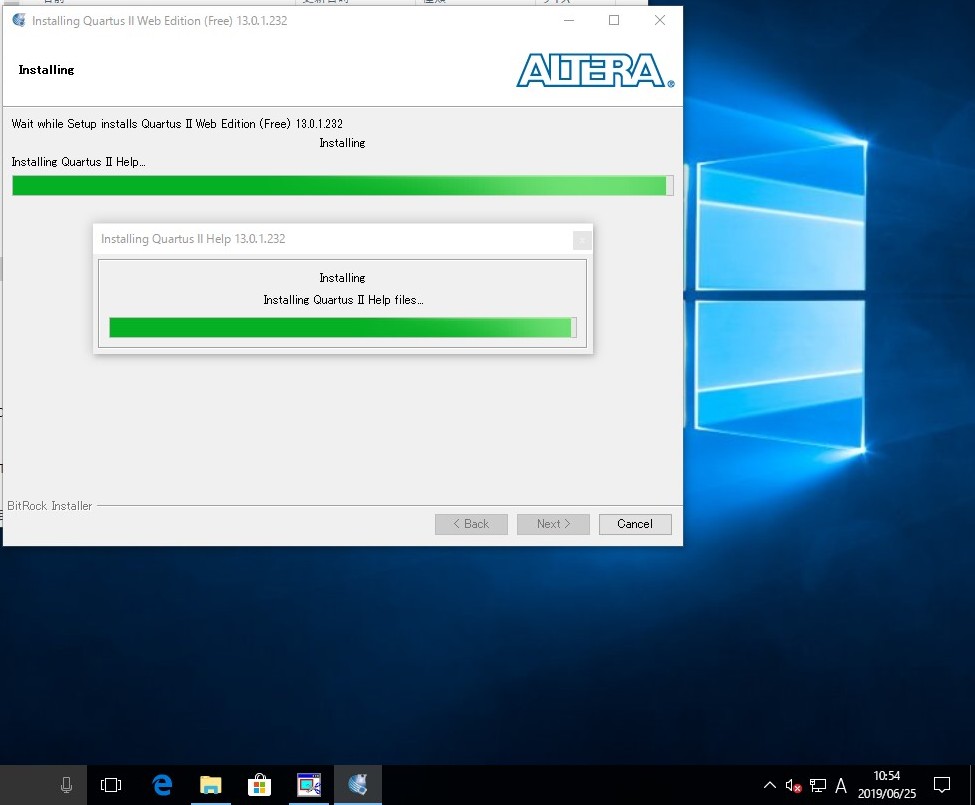Close the Quartus II Help sub-dialog
The image size is (975, 805).
pos(582,240)
